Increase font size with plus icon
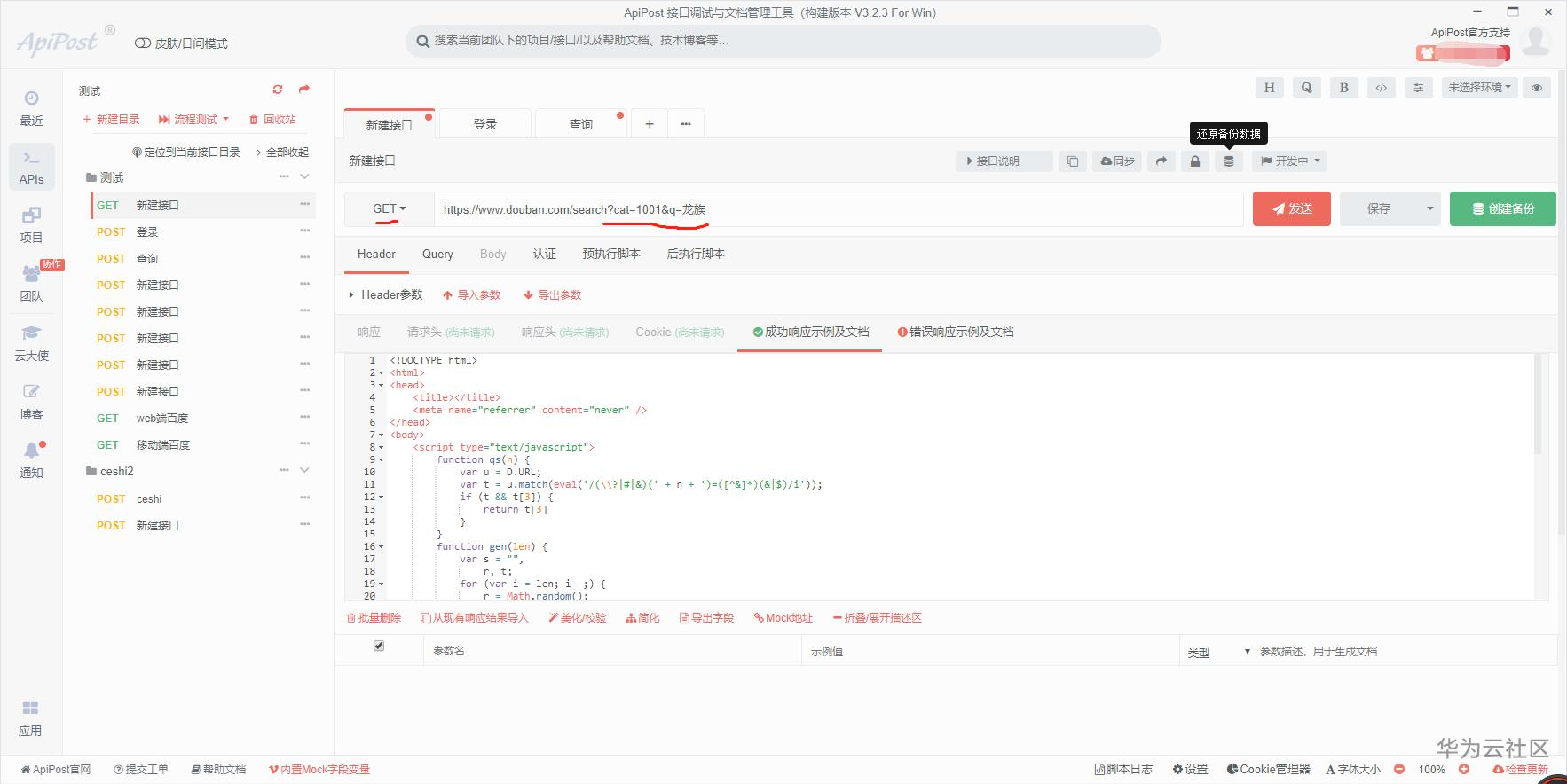The image size is (1567, 784). [x=1463, y=770]
